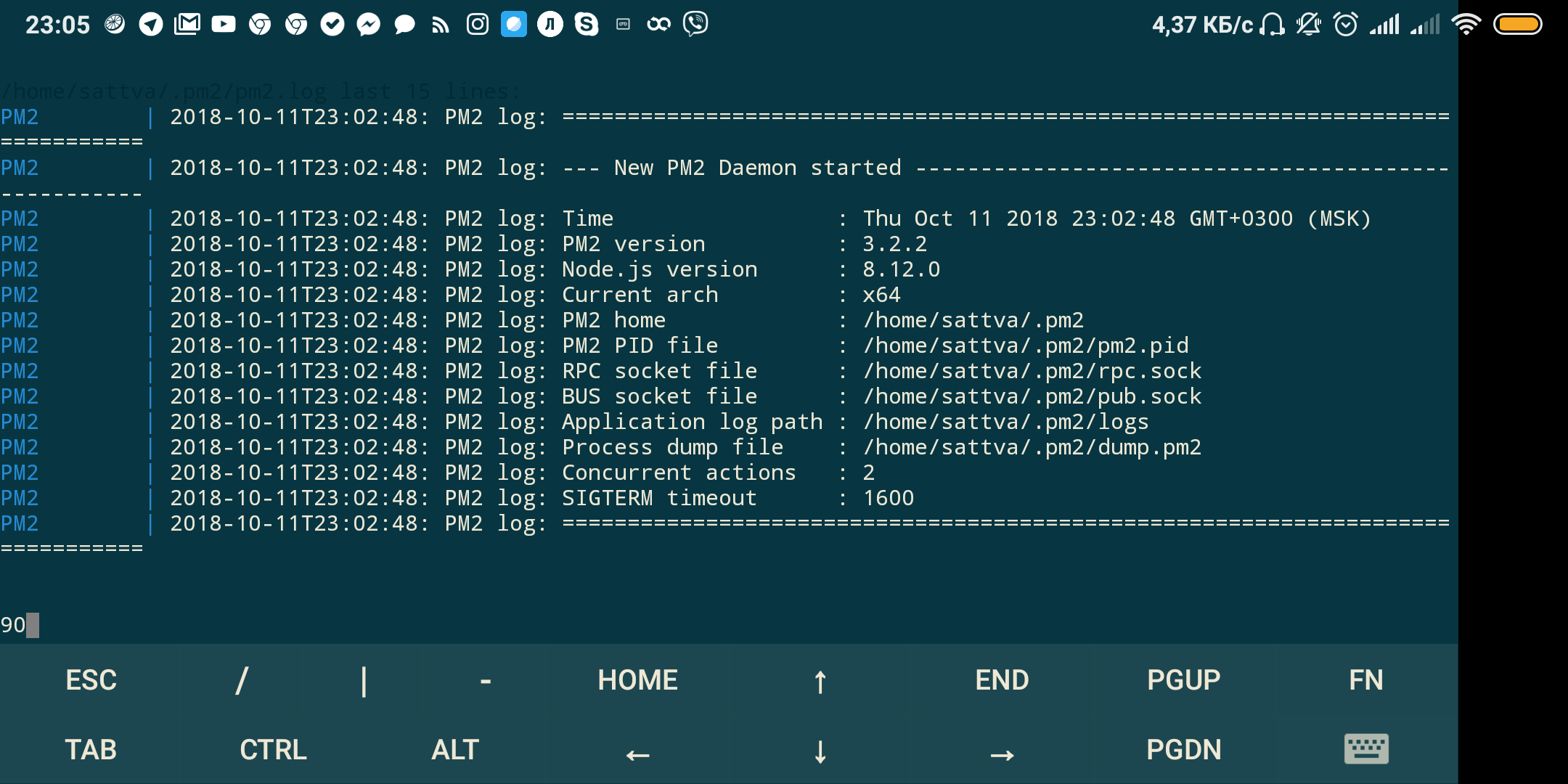Tap the checkmark tasks notification icon

point(332,25)
